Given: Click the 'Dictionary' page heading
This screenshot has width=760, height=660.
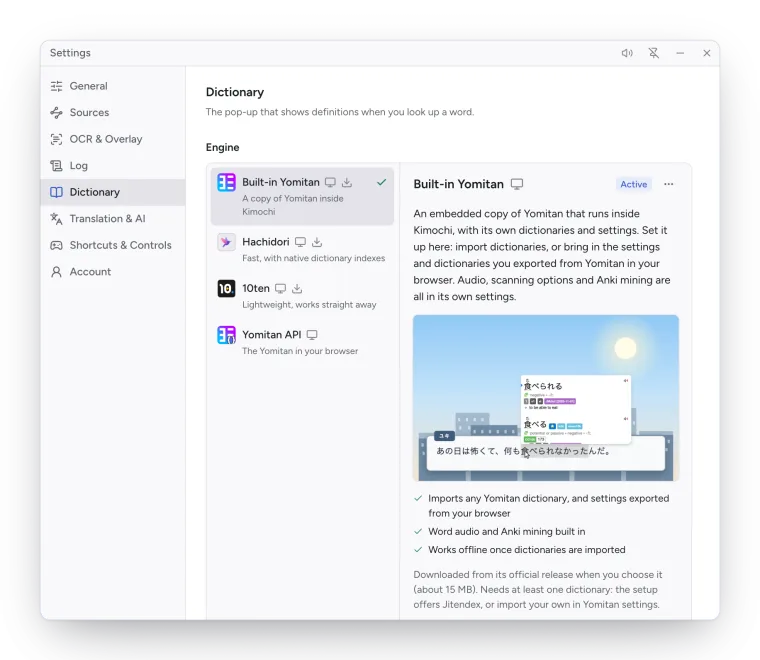Looking at the screenshot, I should click(x=235, y=92).
